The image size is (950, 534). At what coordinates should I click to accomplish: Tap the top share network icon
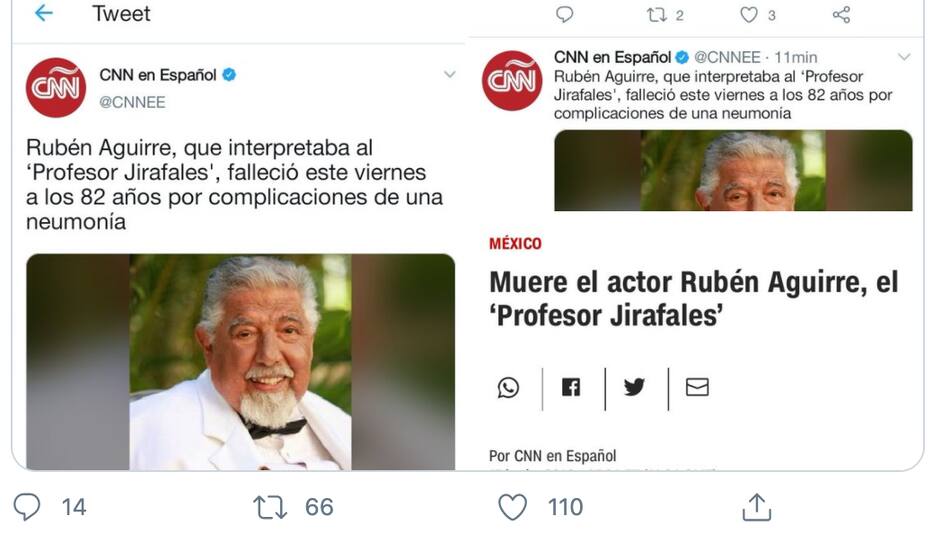coord(841,15)
